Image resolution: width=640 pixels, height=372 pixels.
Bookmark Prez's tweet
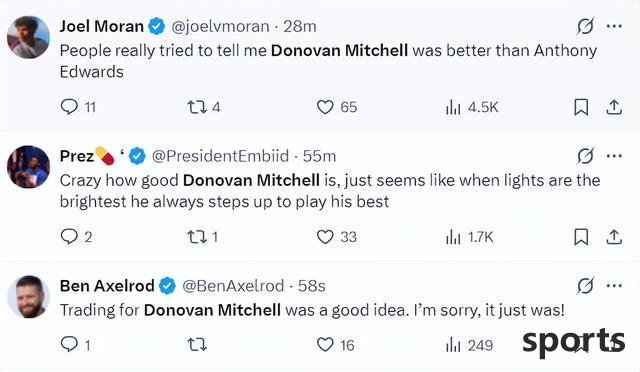[581, 237]
